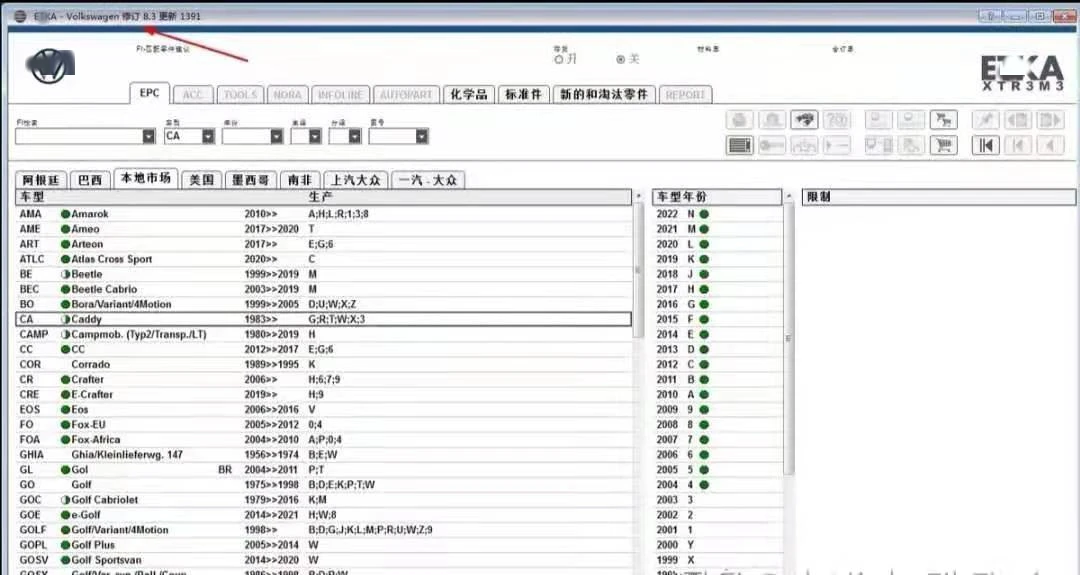This screenshot has width=1080, height=575.
Task: Switch to the 上汽大众 market tab
Action: 355,180
